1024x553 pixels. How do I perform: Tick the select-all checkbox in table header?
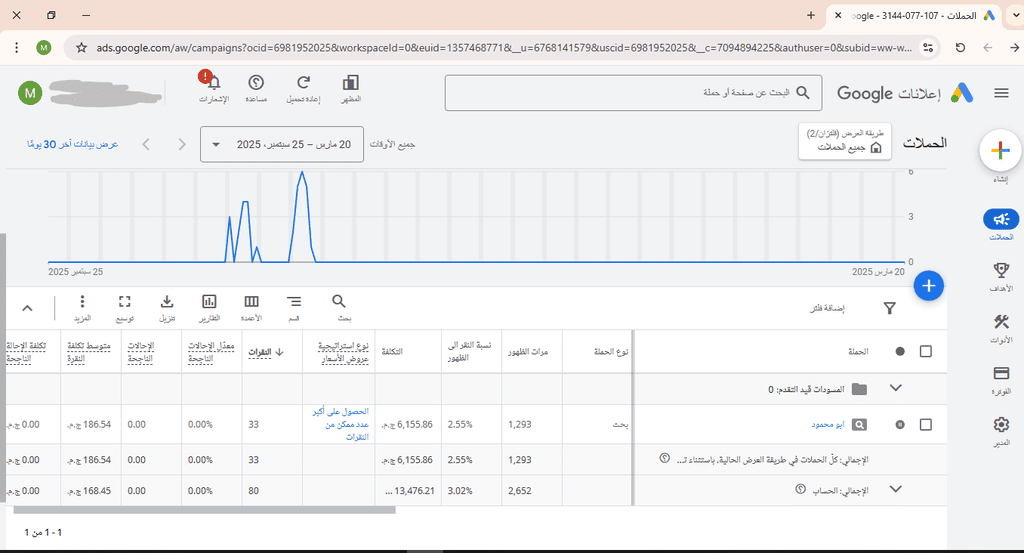click(x=925, y=351)
